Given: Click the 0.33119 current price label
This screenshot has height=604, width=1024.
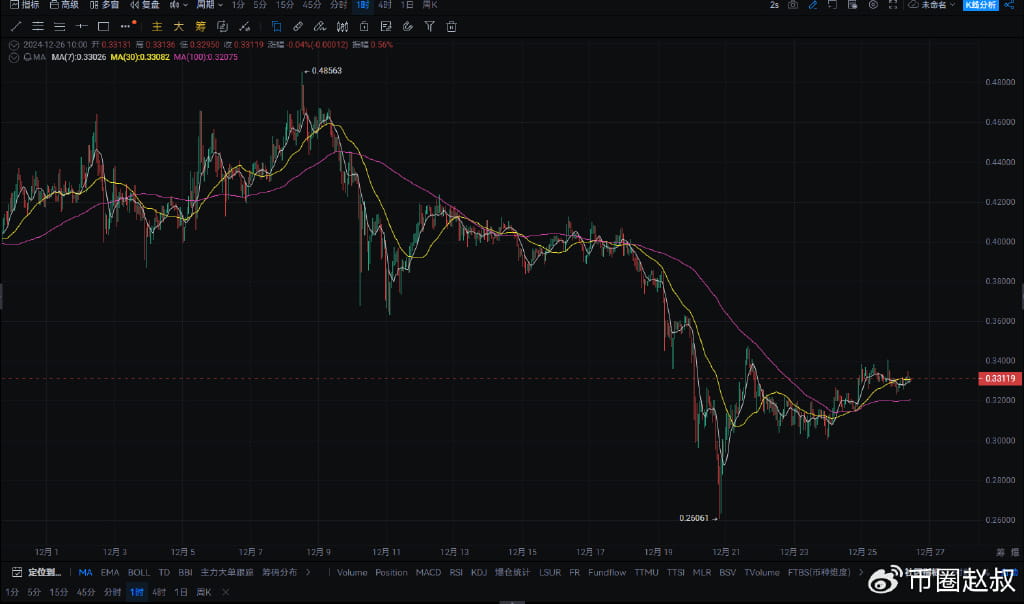Looking at the screenshot, I should tap(1000, 379).
